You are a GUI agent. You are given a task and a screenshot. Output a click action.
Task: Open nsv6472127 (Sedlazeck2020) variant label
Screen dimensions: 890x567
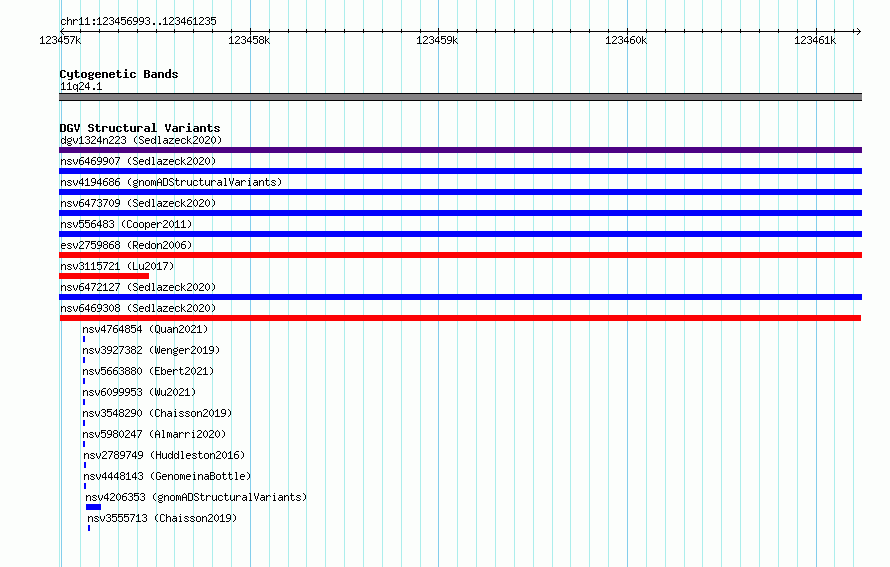click(138, 287)
